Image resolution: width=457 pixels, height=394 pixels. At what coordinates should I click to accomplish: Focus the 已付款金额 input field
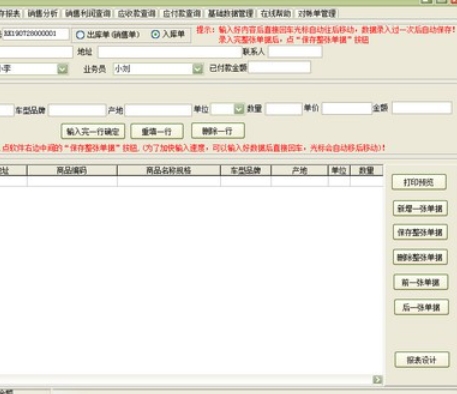tap(279, 67)
